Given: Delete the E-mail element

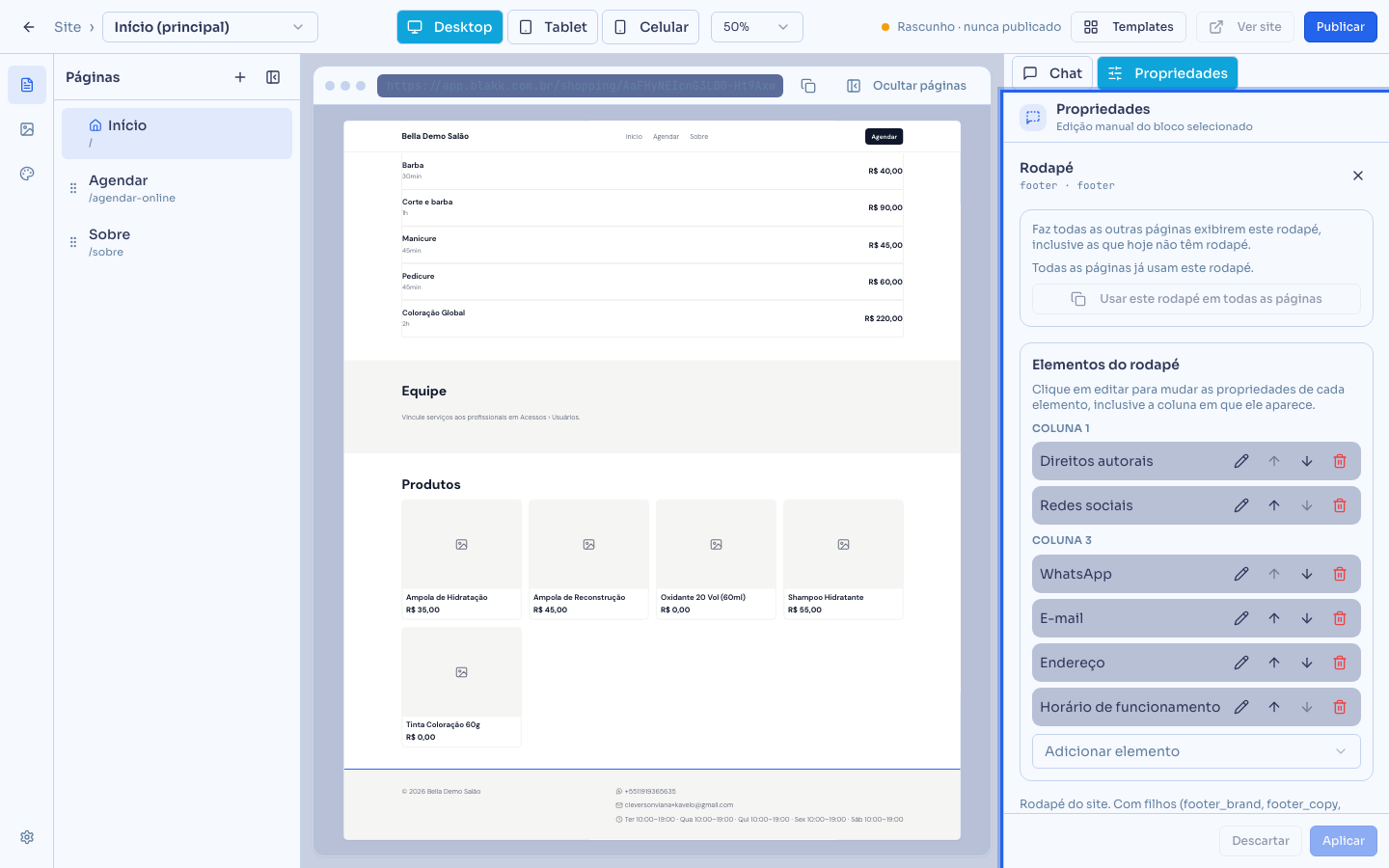Looking at the screenshot, I should click(x=1340, y=618).
